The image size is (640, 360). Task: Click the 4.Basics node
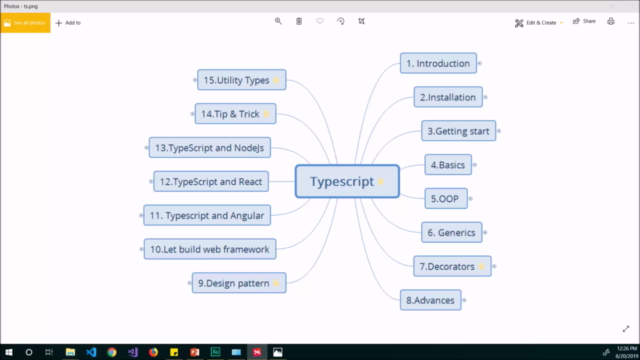tap(448, 165)
